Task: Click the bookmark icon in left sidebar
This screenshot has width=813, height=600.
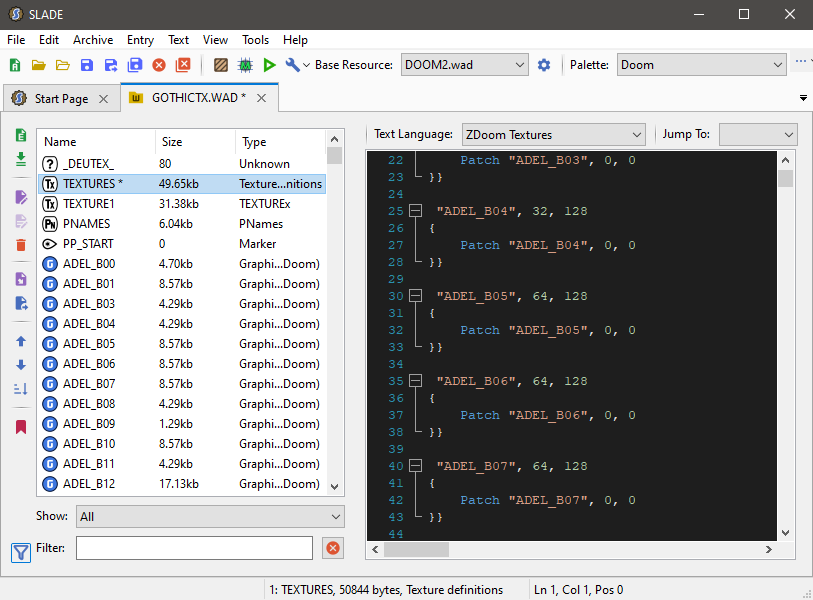Action: [x=21, y=427]
